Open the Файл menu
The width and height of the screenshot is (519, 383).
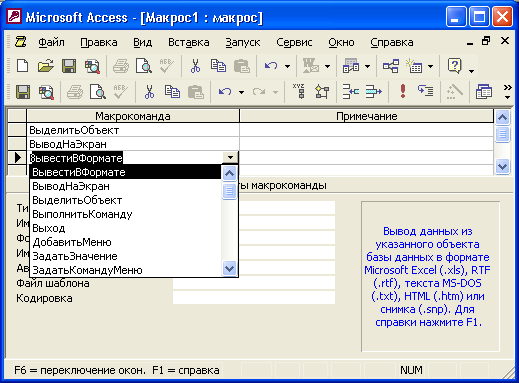(x=51, y=42)
